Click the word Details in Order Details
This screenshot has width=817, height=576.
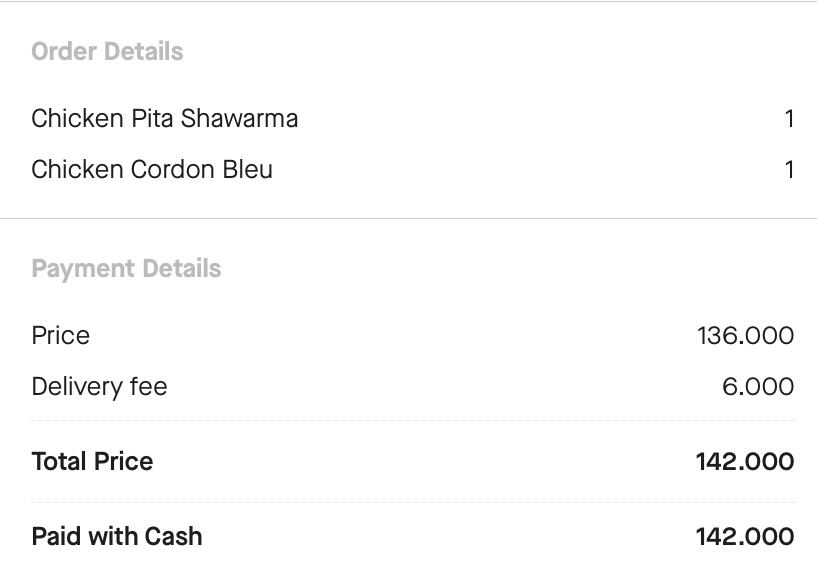point(144,52)
